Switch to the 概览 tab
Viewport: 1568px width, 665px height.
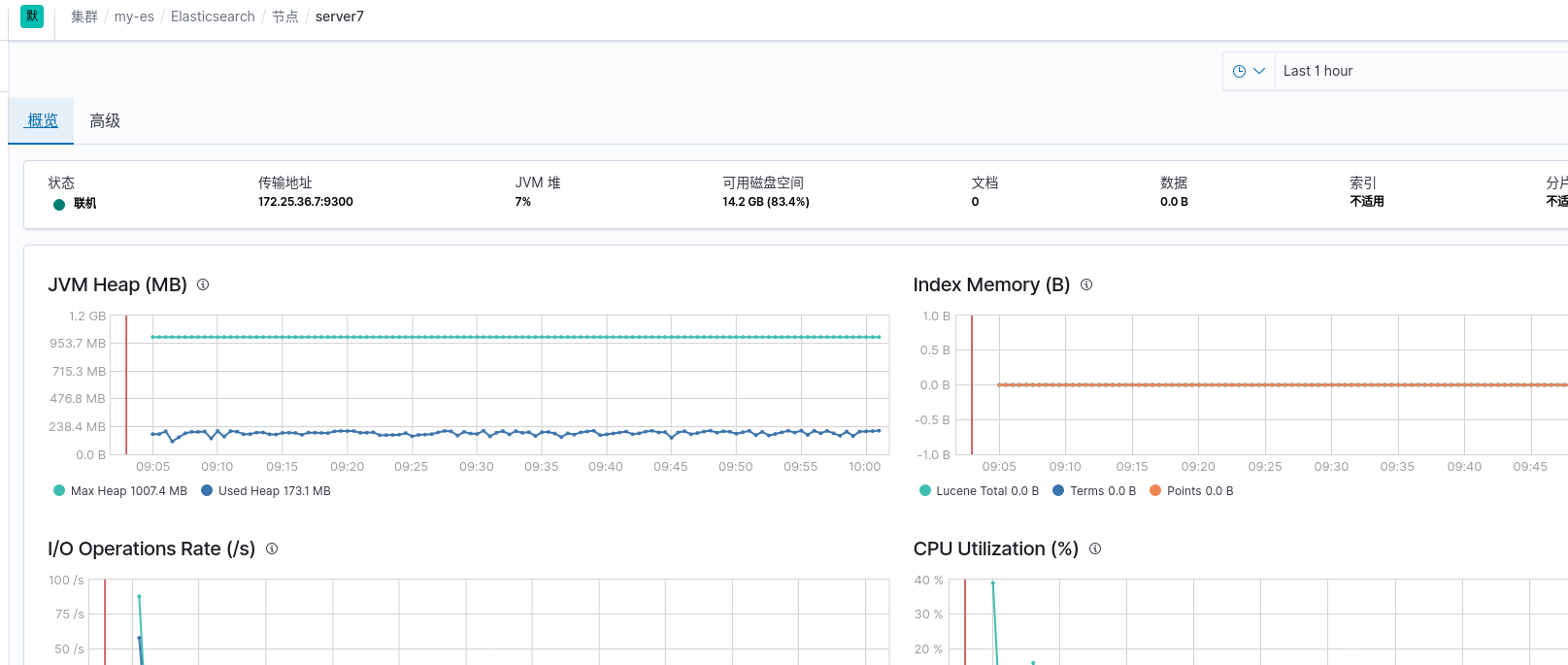pyautogui.click(x=42, y=120)
